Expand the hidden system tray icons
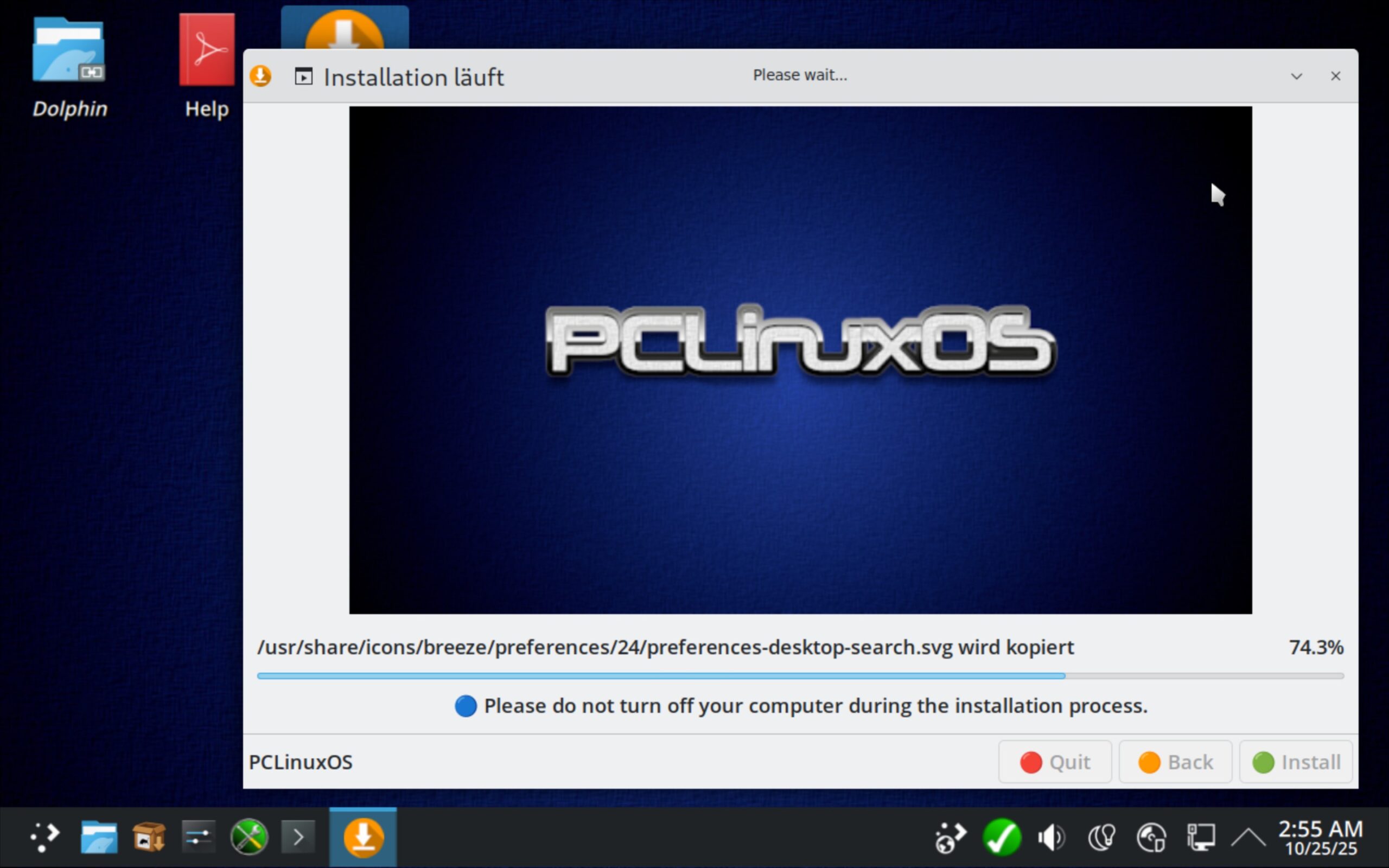The height and width of the screenshot is (868, 1389). pos(1249,837)
